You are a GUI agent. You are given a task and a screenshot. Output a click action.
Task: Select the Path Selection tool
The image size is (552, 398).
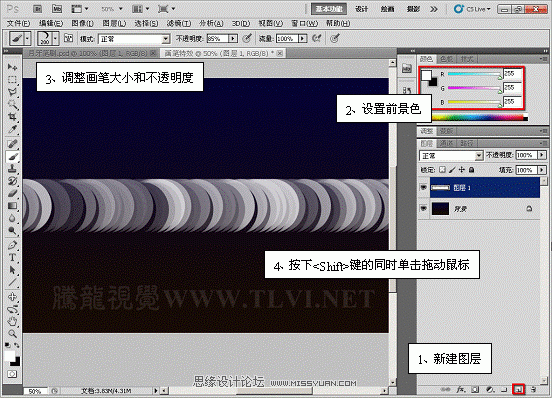tap(12, 270)
